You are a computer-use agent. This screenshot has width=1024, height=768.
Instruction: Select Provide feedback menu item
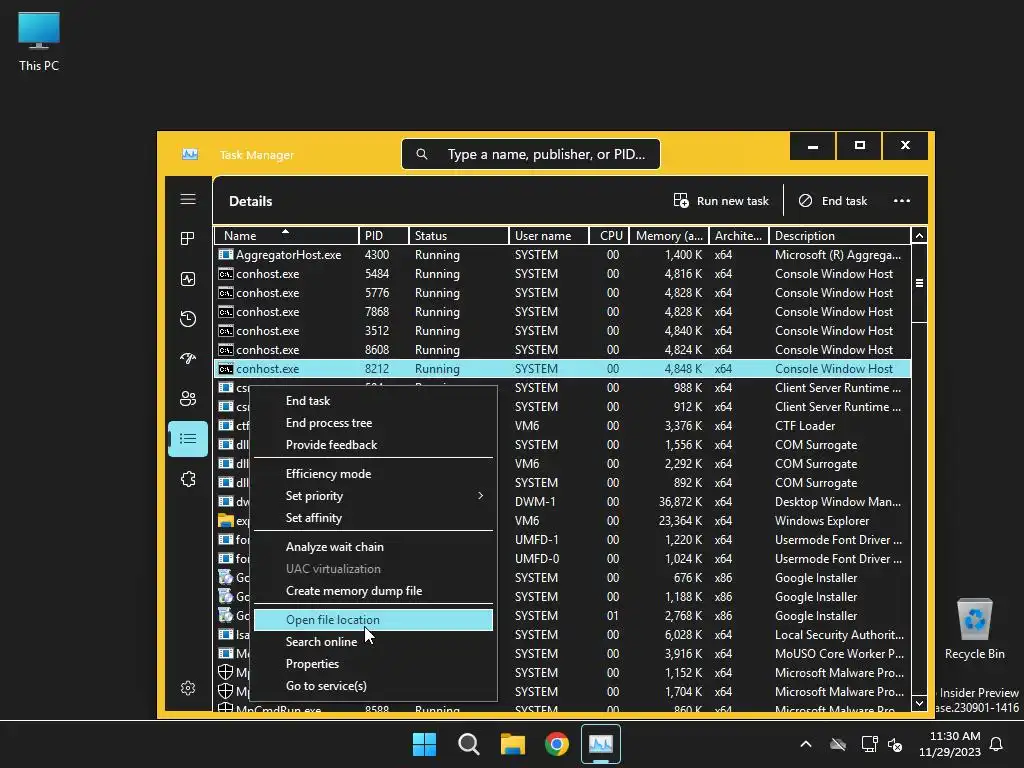331,445
